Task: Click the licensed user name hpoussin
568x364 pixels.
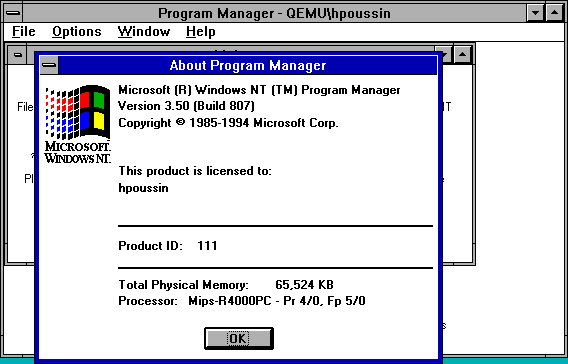Action: [x=143, y=188]
